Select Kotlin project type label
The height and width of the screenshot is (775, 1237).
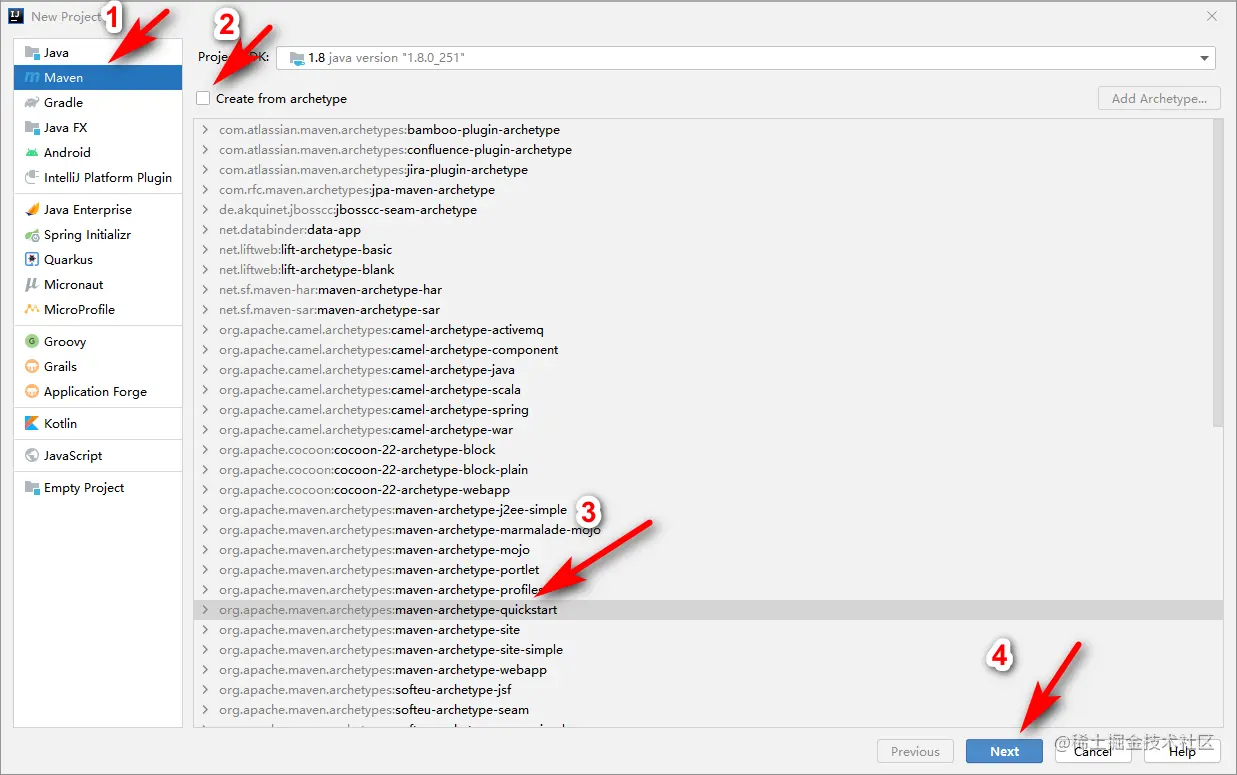[x=60, y=424]
